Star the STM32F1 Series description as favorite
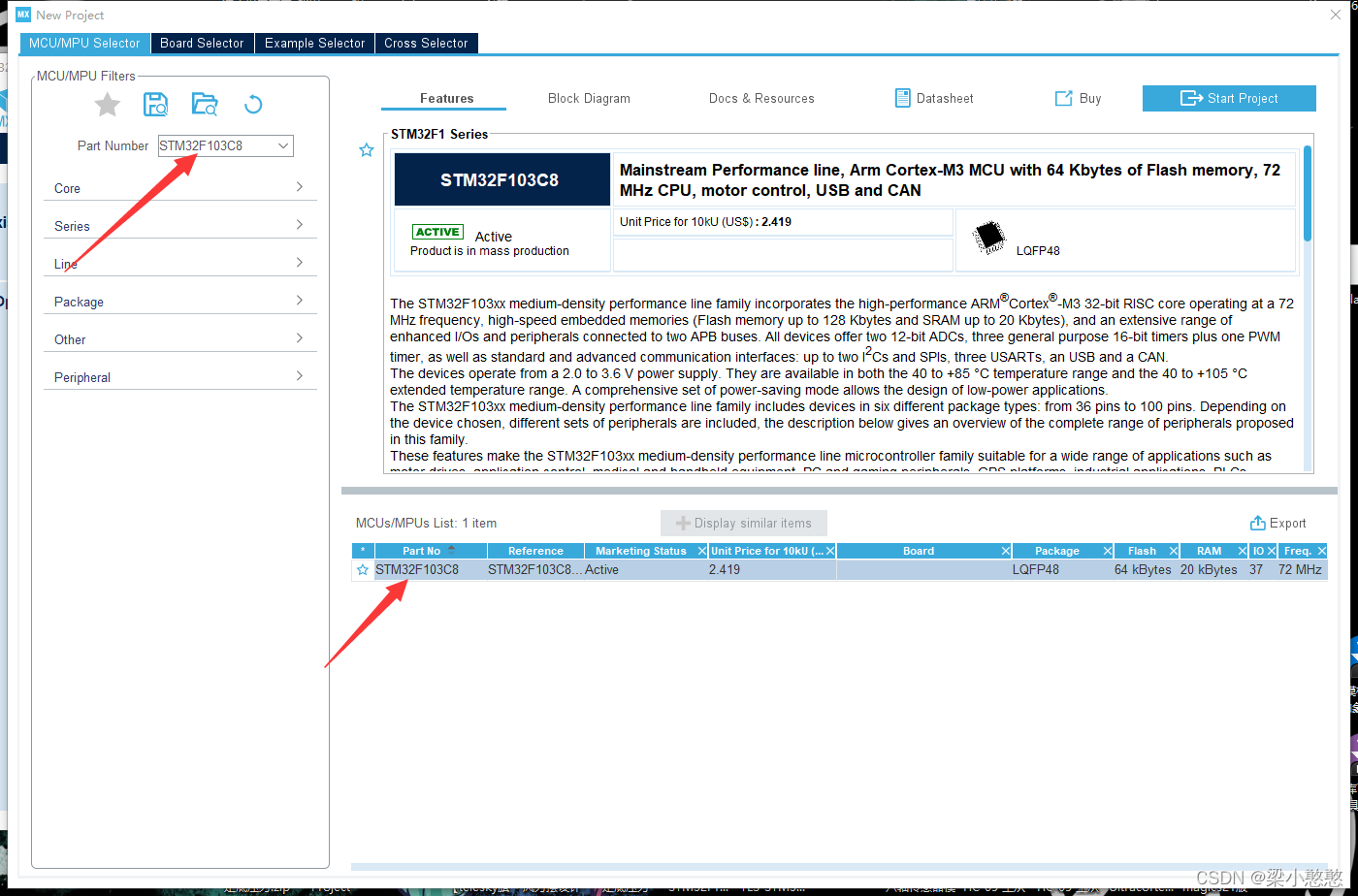The width and height of the screenshot is (1358, 896). point(367,150)
